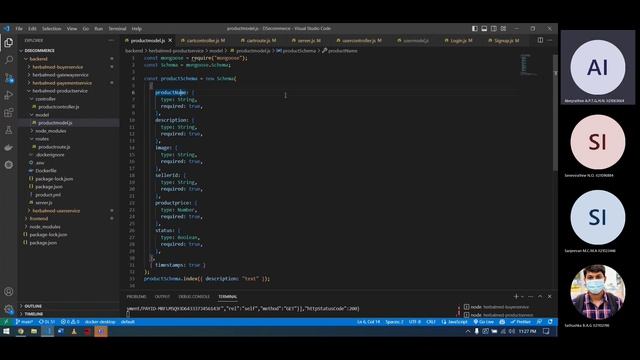Viewport: 640px width, 360px height.
Task: Open Explorer More Actions ellipsis
Action: point(111,40)
